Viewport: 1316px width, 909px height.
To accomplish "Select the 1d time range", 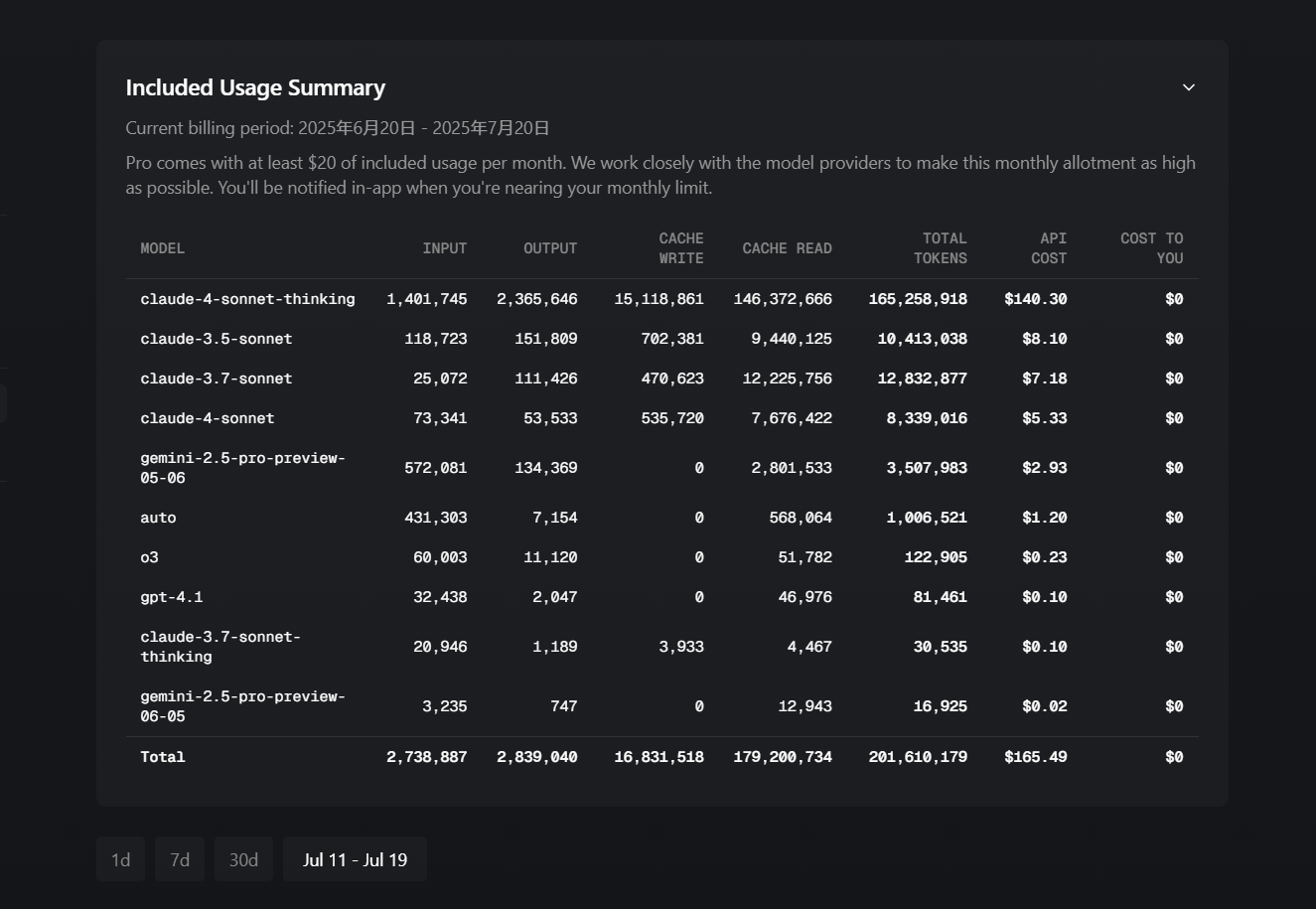I will [121, 859].
